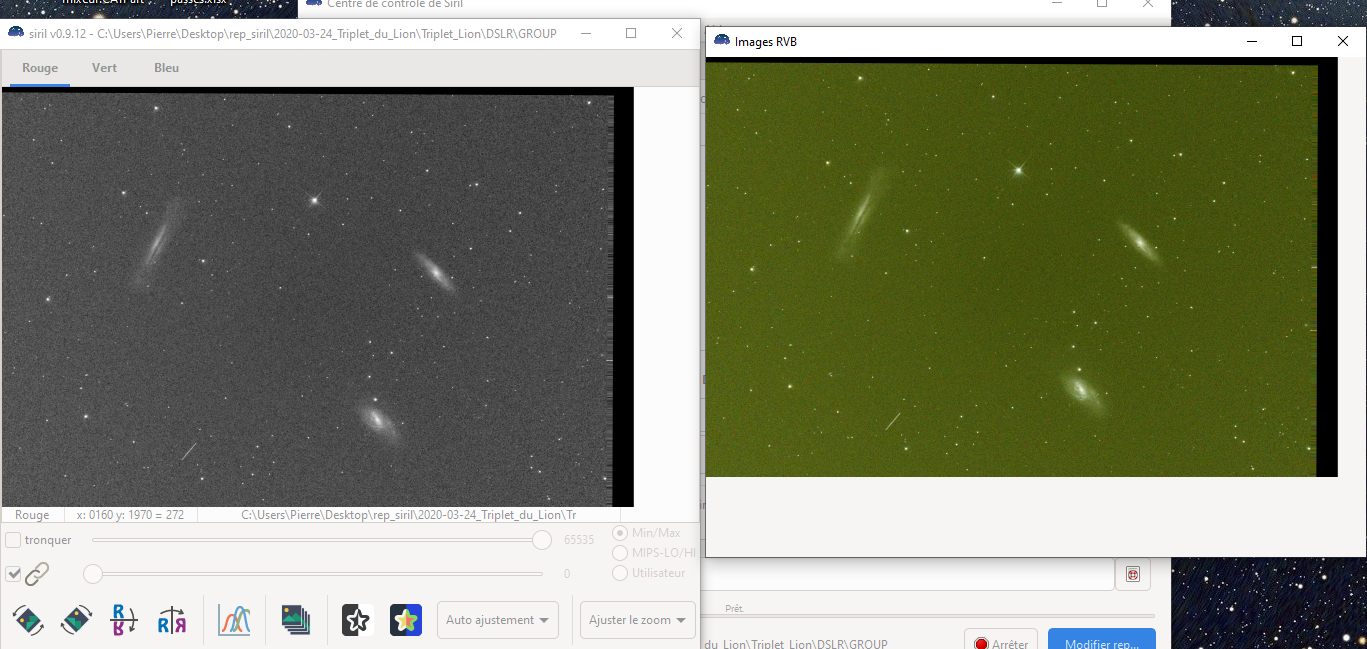Image resolution: width=1367 pixels, height=649 pixels.
Task: Click the stacked images sequence icon
Action: (296, 620)
